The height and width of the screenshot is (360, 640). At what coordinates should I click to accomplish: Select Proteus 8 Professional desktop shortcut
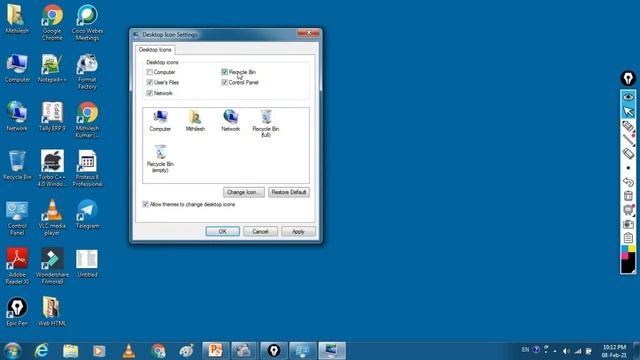point(87,169)
